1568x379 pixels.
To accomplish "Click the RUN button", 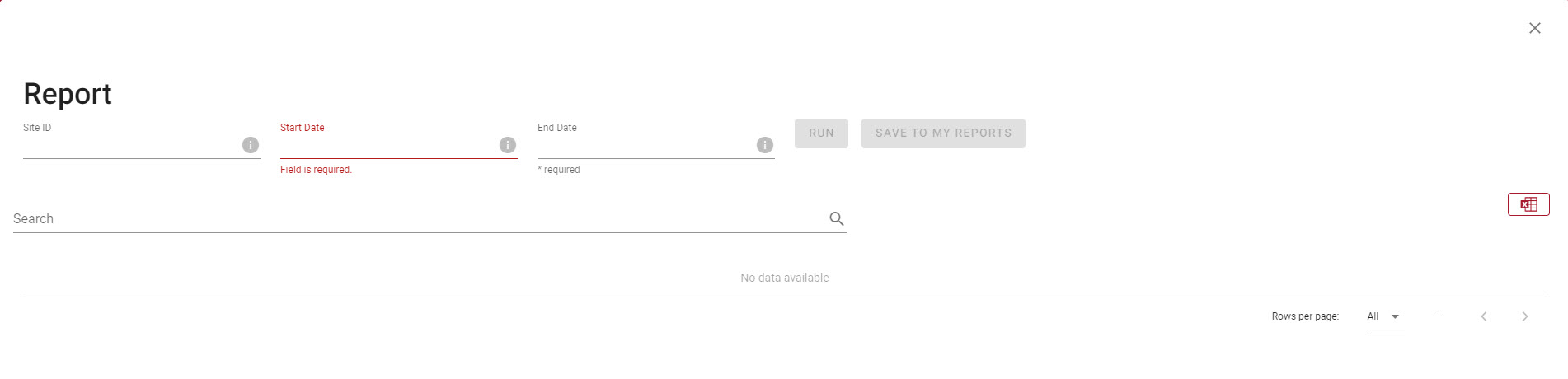I will point(821,133).
